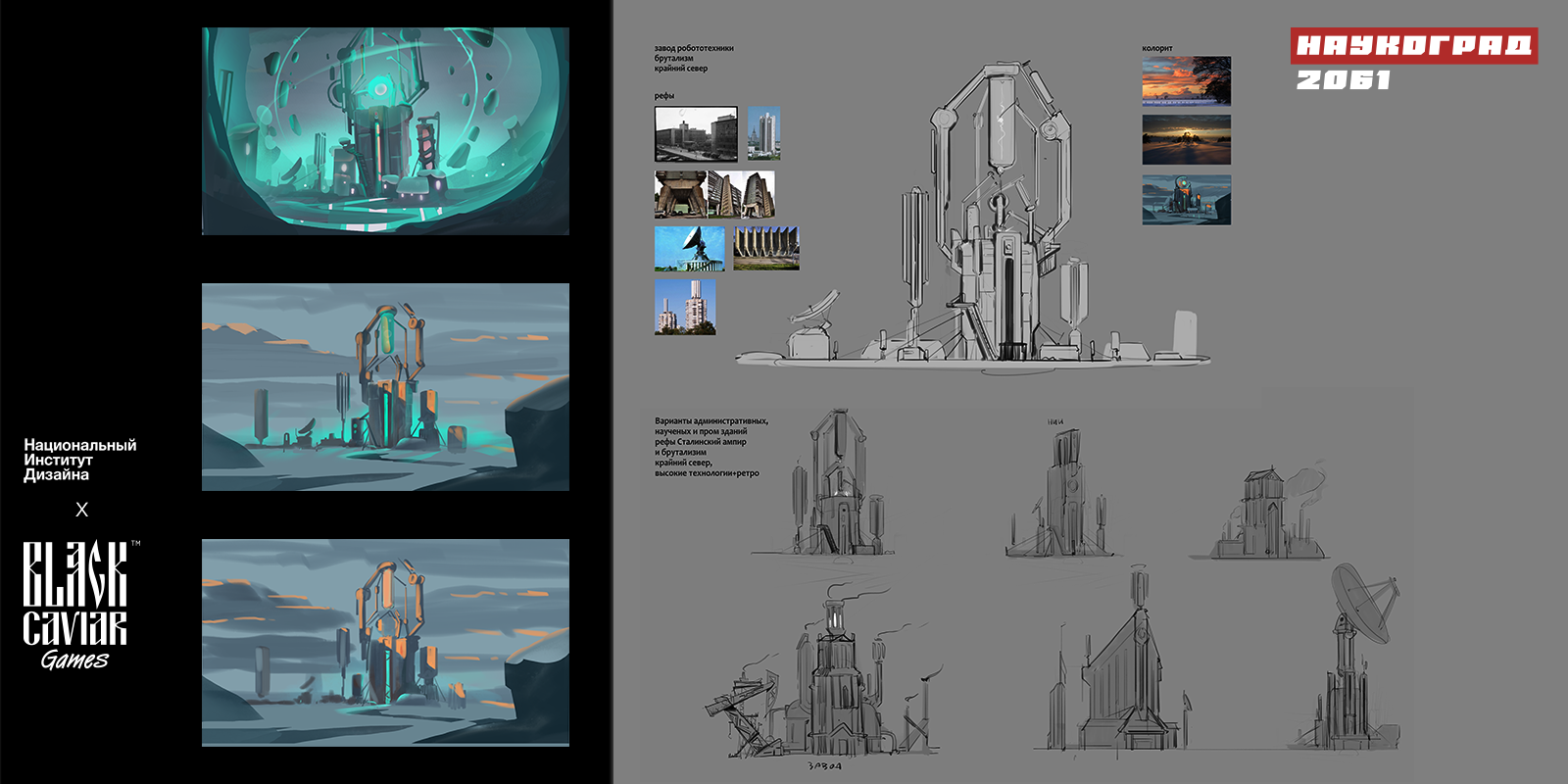Open the teal glowing dome concept painting

(x=385, y=131)
